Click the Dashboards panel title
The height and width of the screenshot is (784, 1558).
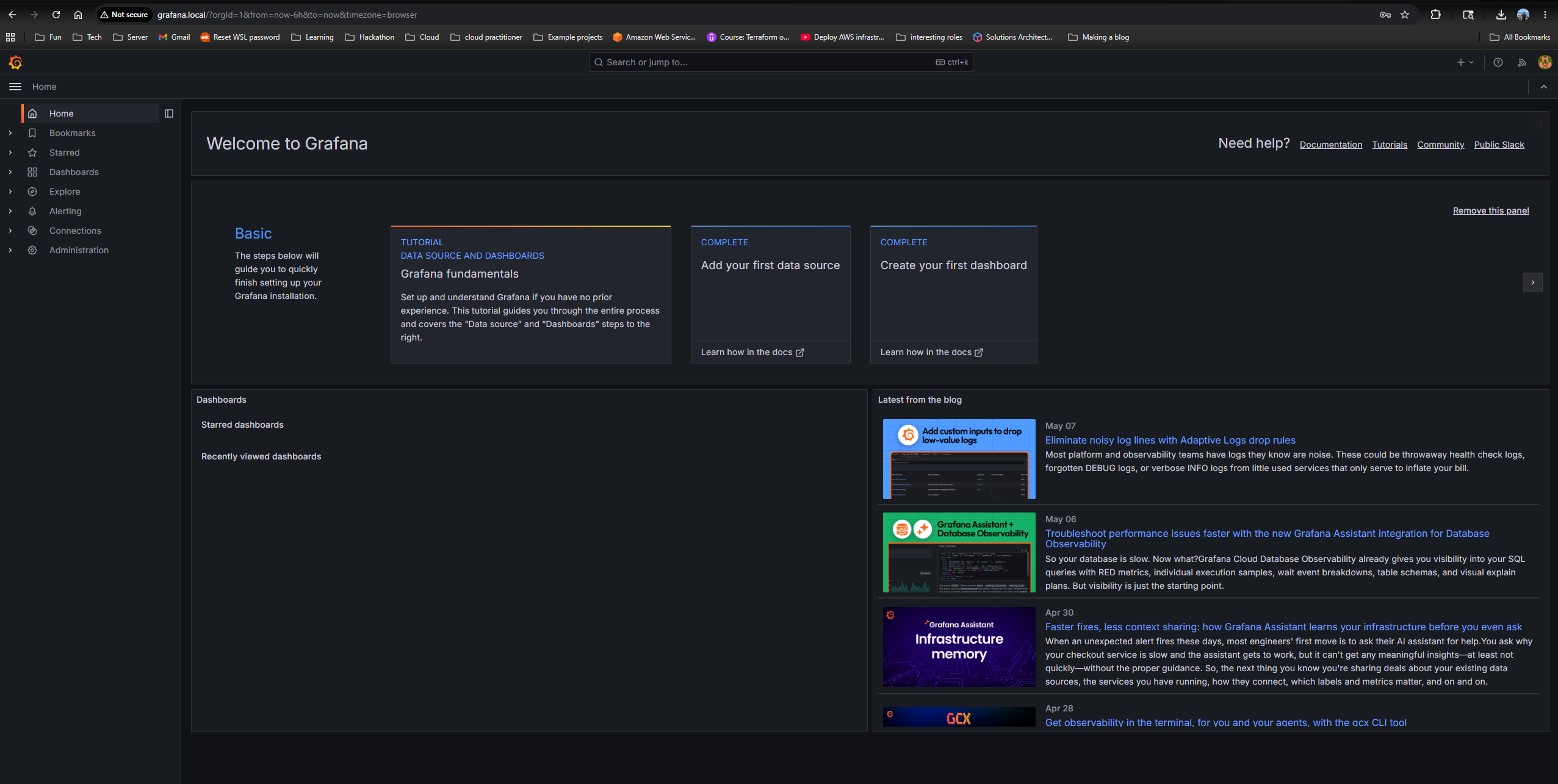tap(222, 400)
